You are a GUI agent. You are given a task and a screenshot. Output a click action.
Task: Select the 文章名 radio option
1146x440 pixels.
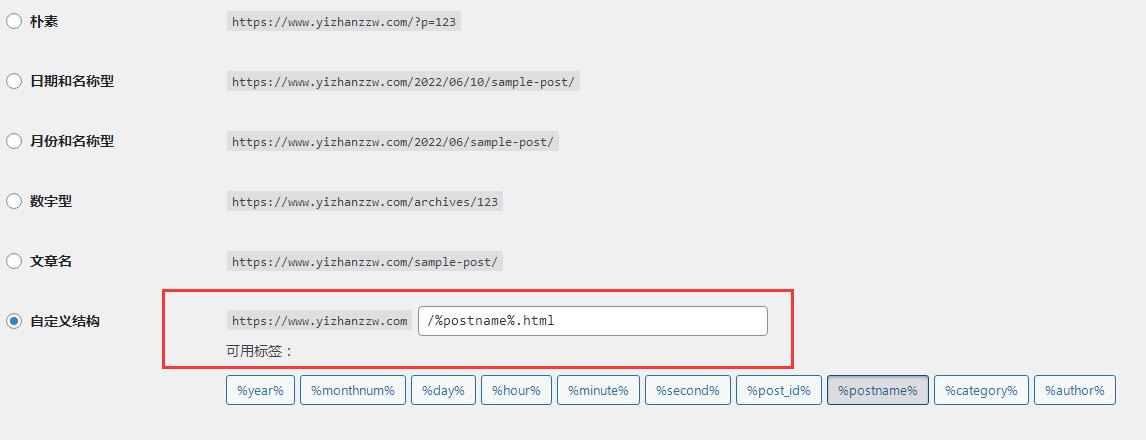coord(14,261)
